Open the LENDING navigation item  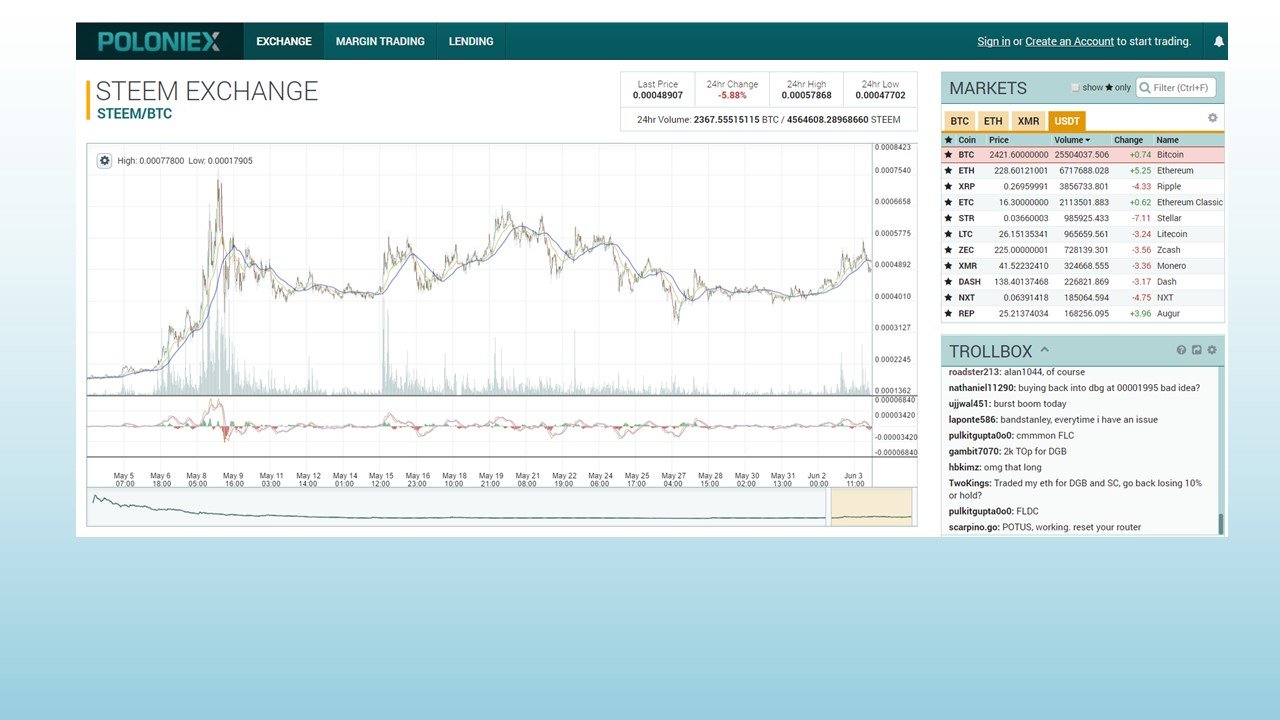[x=471, y=42]
